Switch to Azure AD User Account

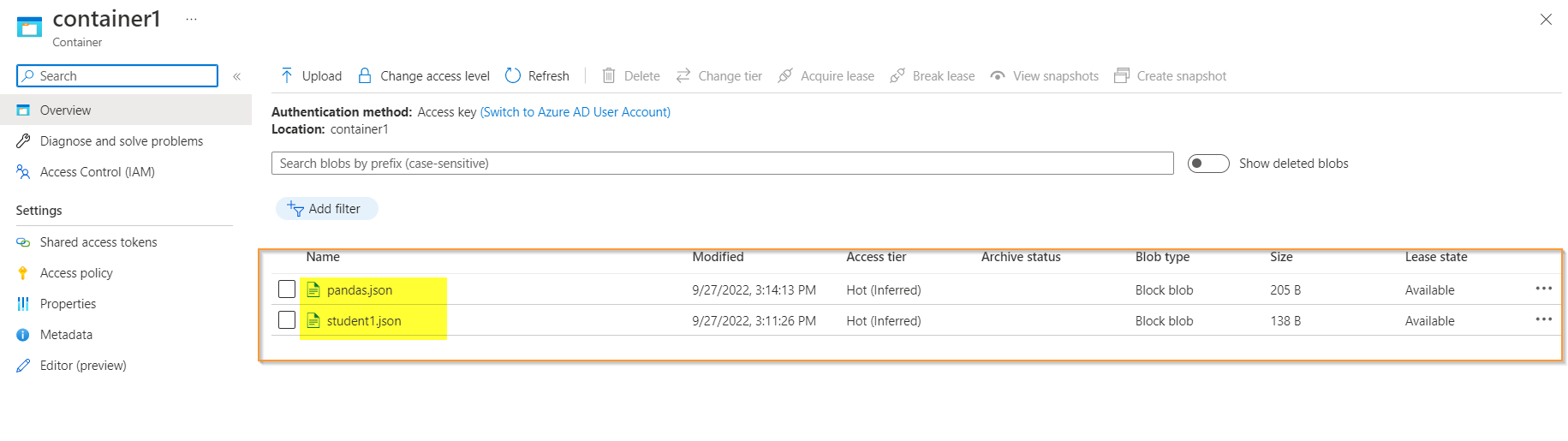click(575, 112)
